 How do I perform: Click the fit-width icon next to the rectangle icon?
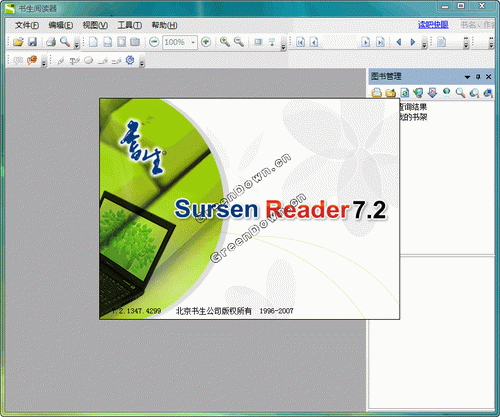coord(272,42)
